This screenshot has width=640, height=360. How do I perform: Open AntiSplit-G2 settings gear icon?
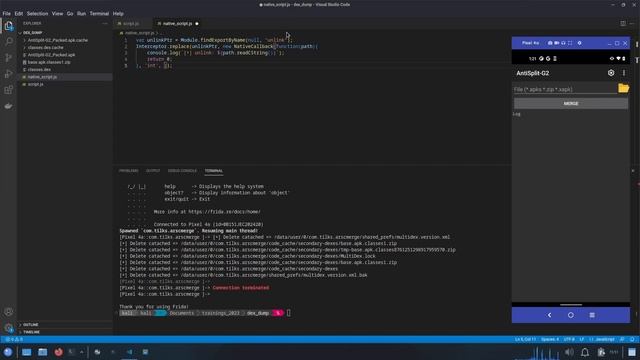(x=611, y=73)
